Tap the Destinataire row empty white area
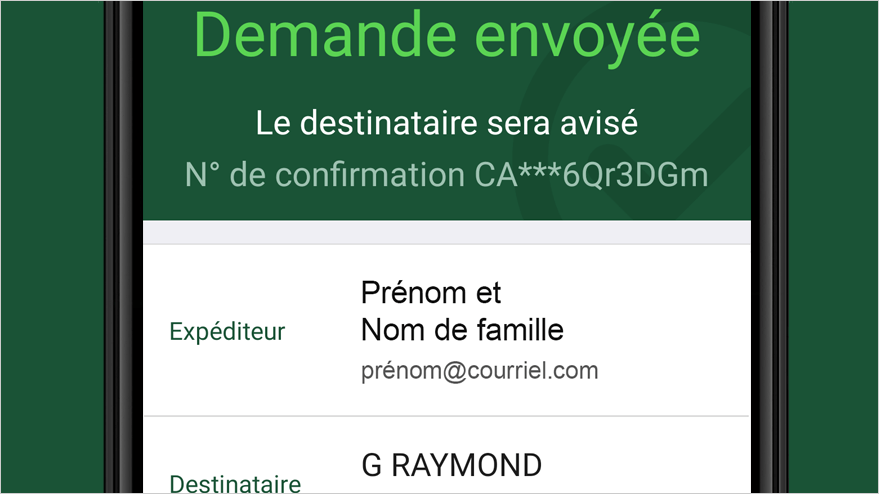Image resolution: width=879 pixels, height=494 pixels. click(x=645, y=465)
